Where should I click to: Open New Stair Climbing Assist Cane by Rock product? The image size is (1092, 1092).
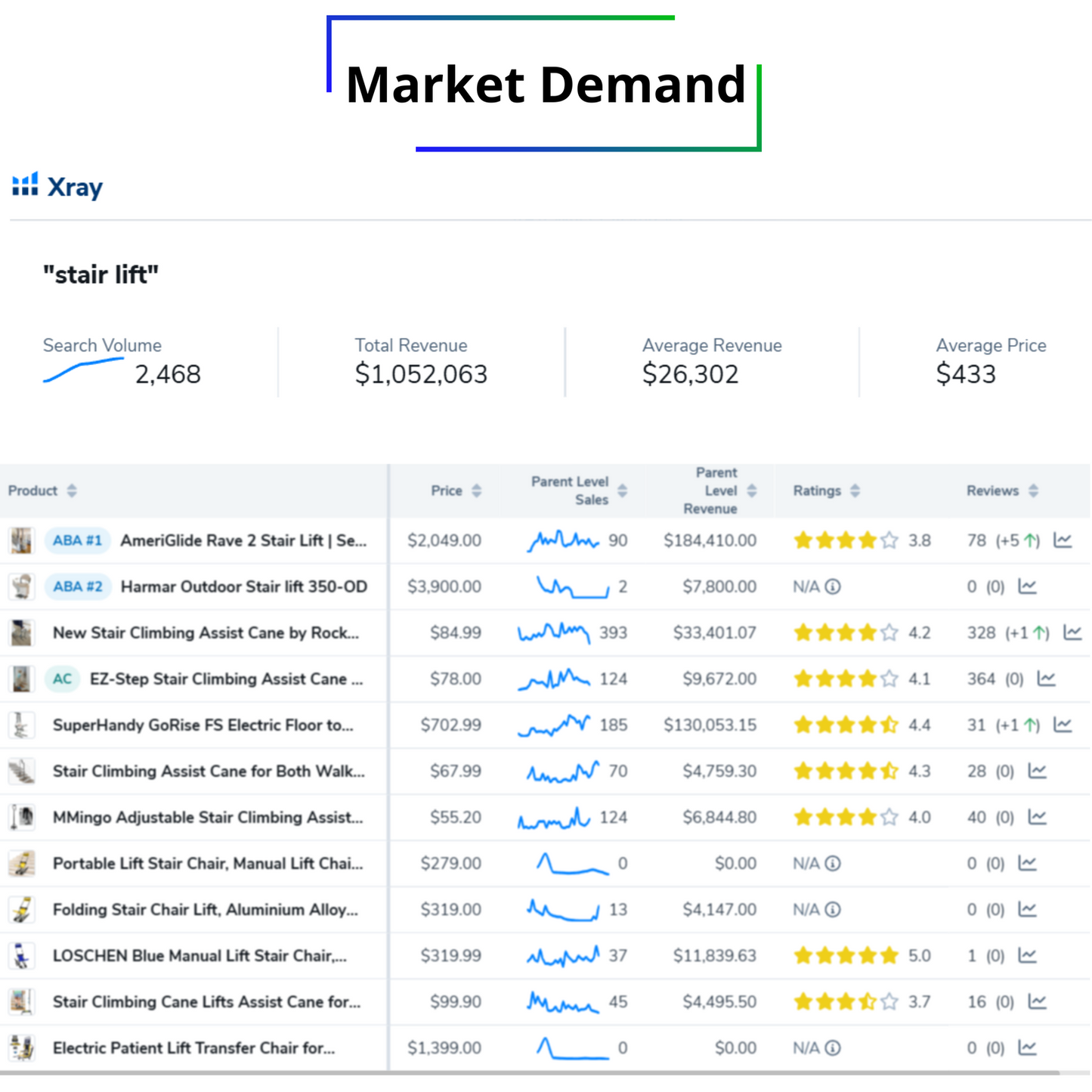pos(206,633)
